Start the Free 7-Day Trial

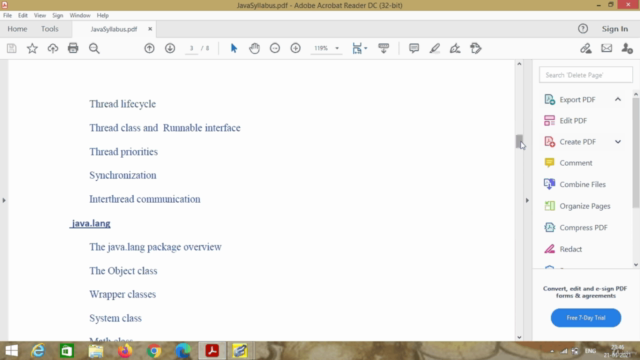(586, 318)
